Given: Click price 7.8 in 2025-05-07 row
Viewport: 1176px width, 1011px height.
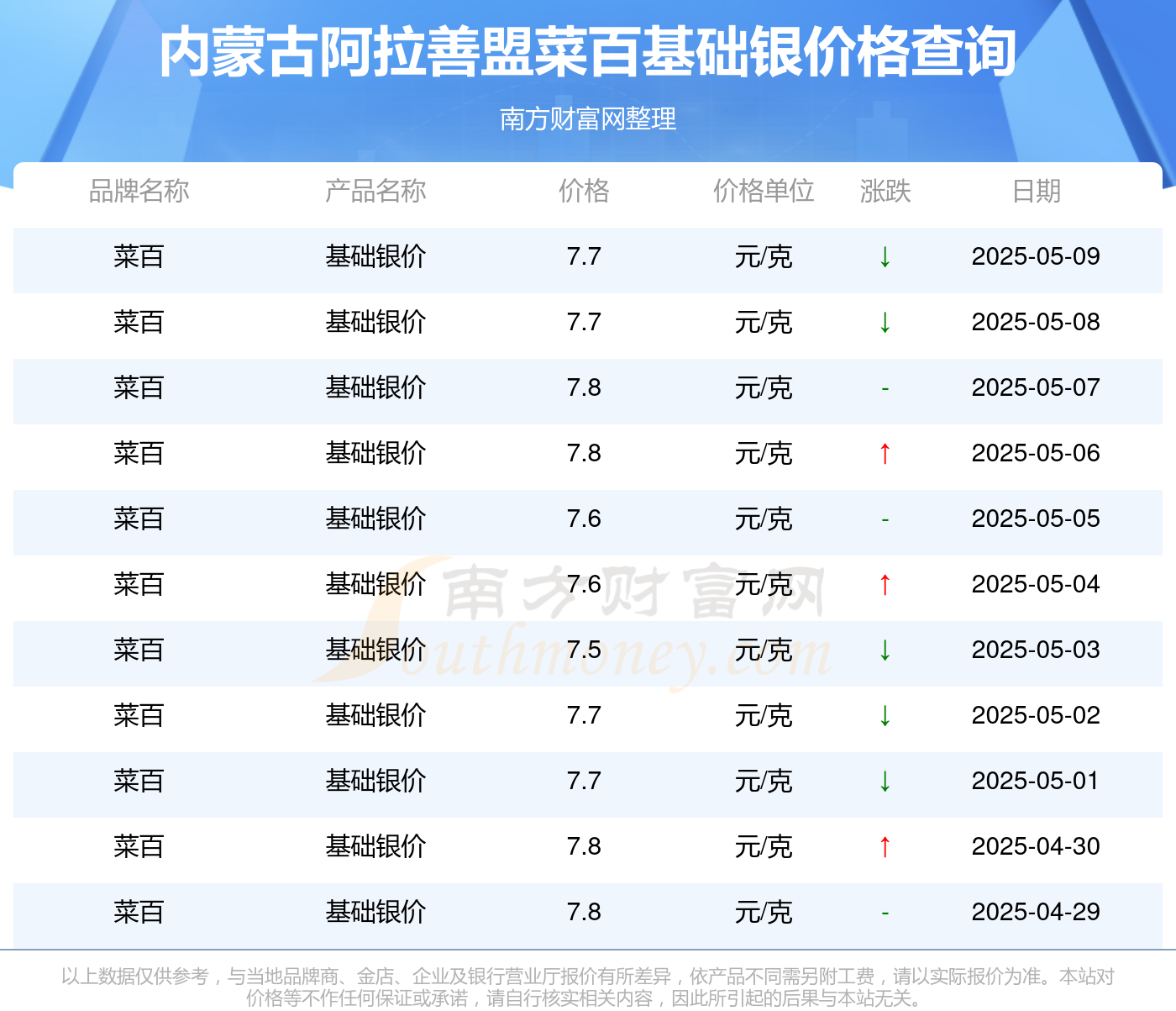Looking at the screenshot, I should pyautogui.click(x=584, y=387).
